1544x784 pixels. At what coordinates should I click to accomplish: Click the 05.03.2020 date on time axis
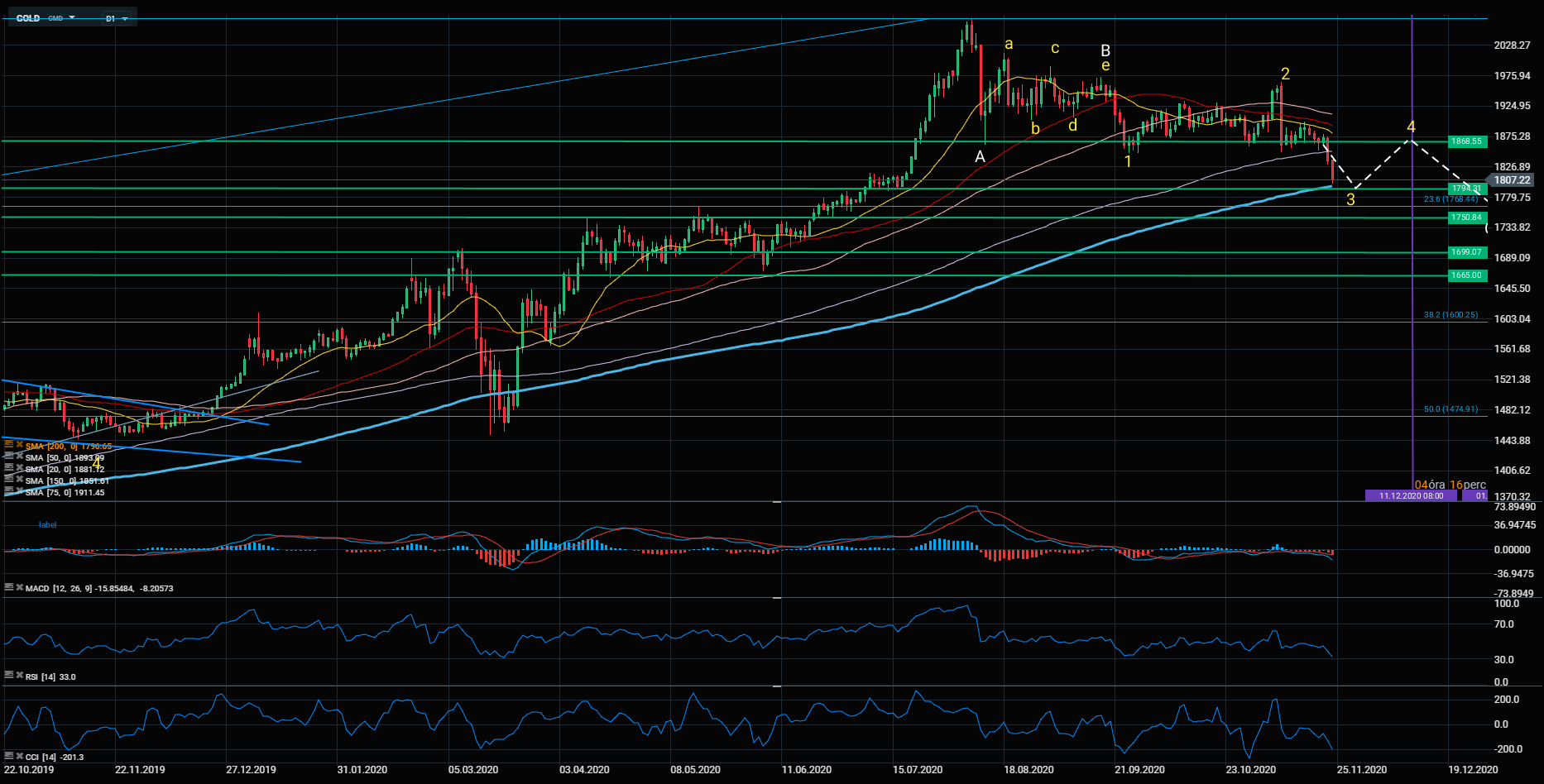(473, 770)
